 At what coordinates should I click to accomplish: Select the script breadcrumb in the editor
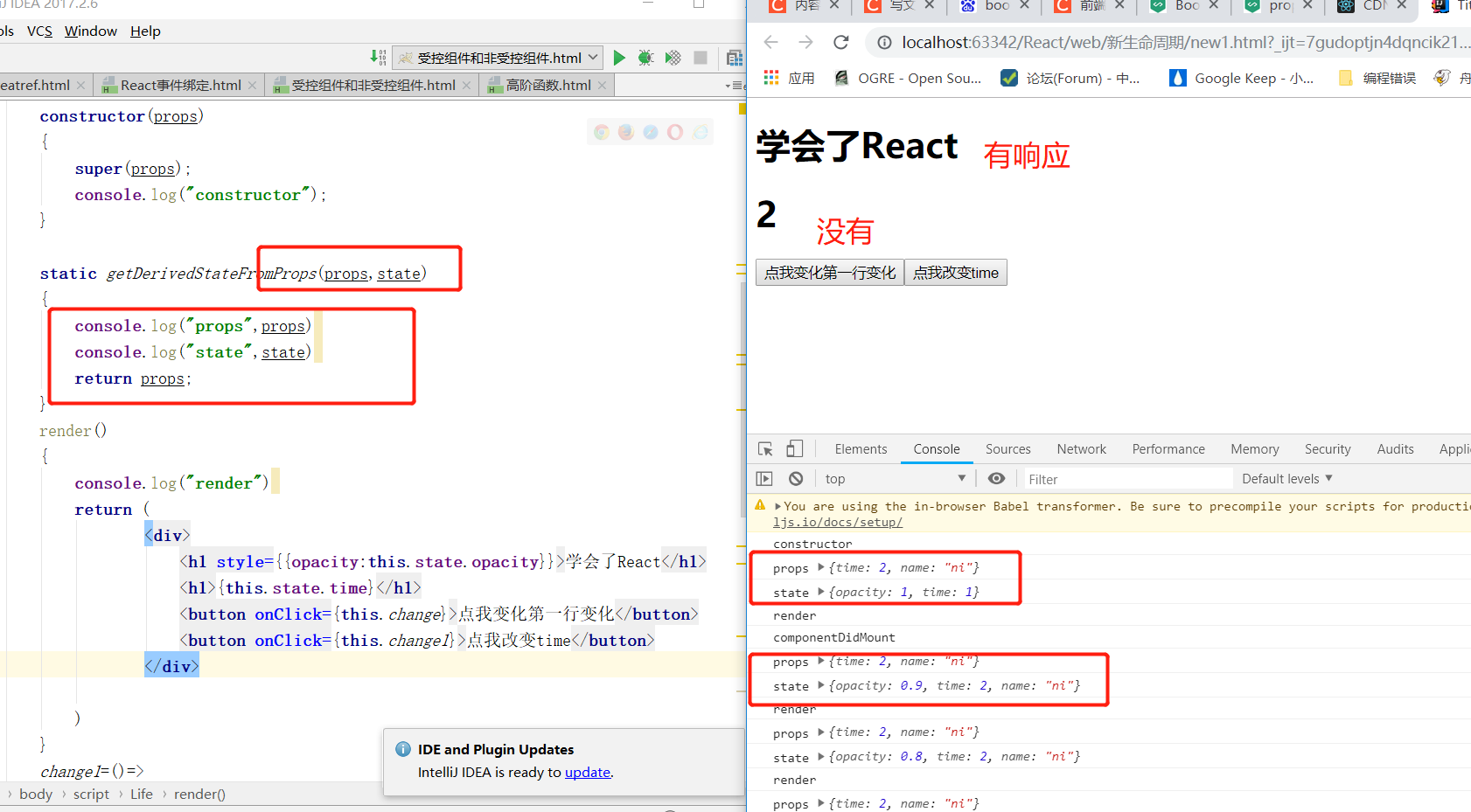point(91,794)
